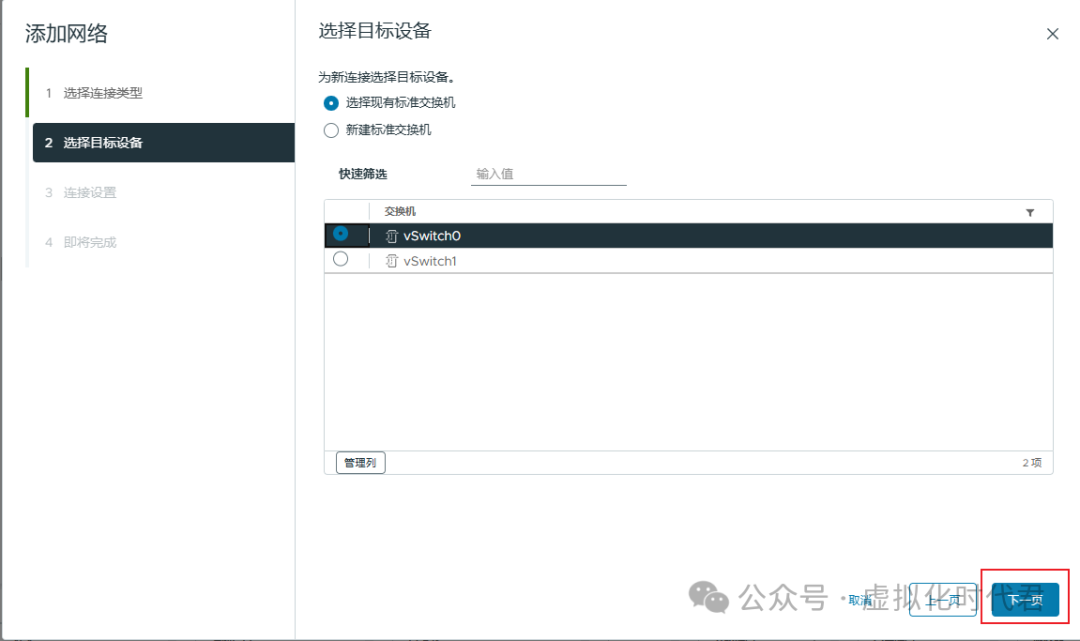
Task: Open the filter funnel on 交换机 column
Action: pyautogui.click(x=1030, y=211)
